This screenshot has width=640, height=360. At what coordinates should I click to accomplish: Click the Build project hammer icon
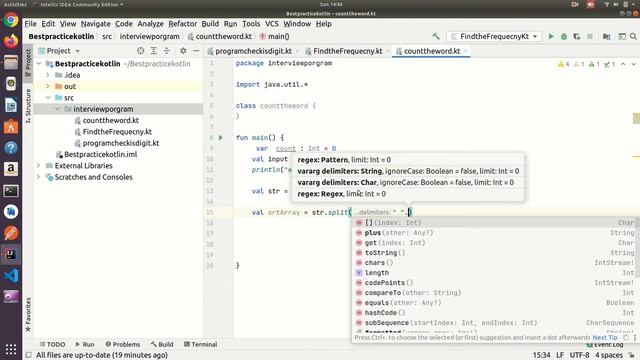[x=436, y=36]
